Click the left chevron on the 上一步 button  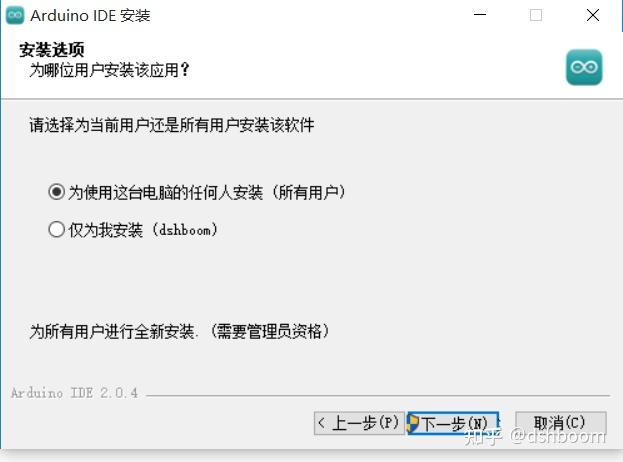322,423
